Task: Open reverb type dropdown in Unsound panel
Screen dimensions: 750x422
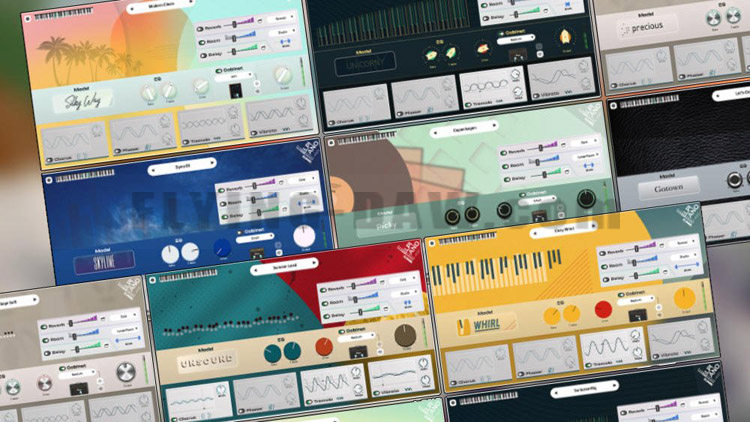Action: 404,279
